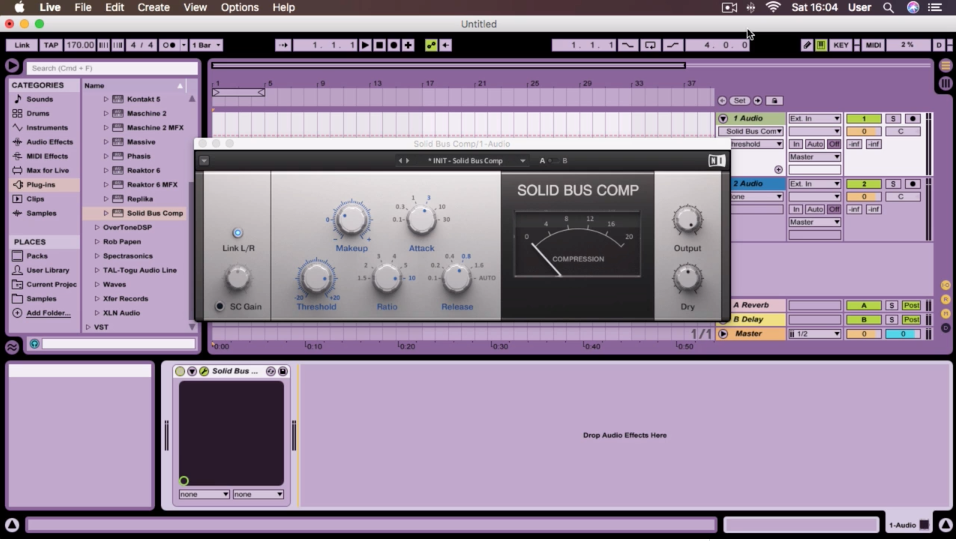Adjust the Makeup knob in Solid Bus Comp
Image resolution: width=956 pixels, height=541 pixels.
(x=351, y=220)
